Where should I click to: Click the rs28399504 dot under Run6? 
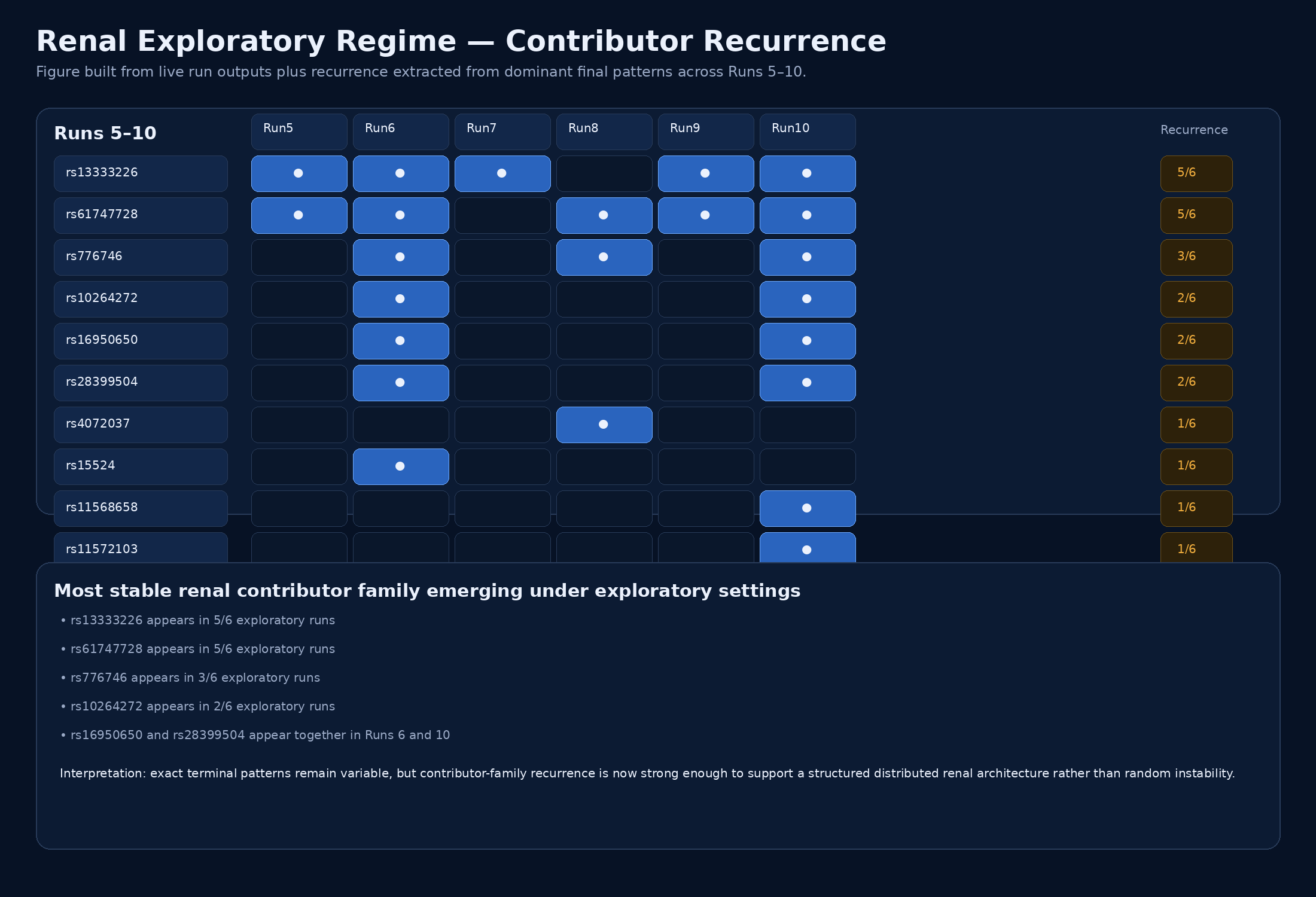[400, 383]
